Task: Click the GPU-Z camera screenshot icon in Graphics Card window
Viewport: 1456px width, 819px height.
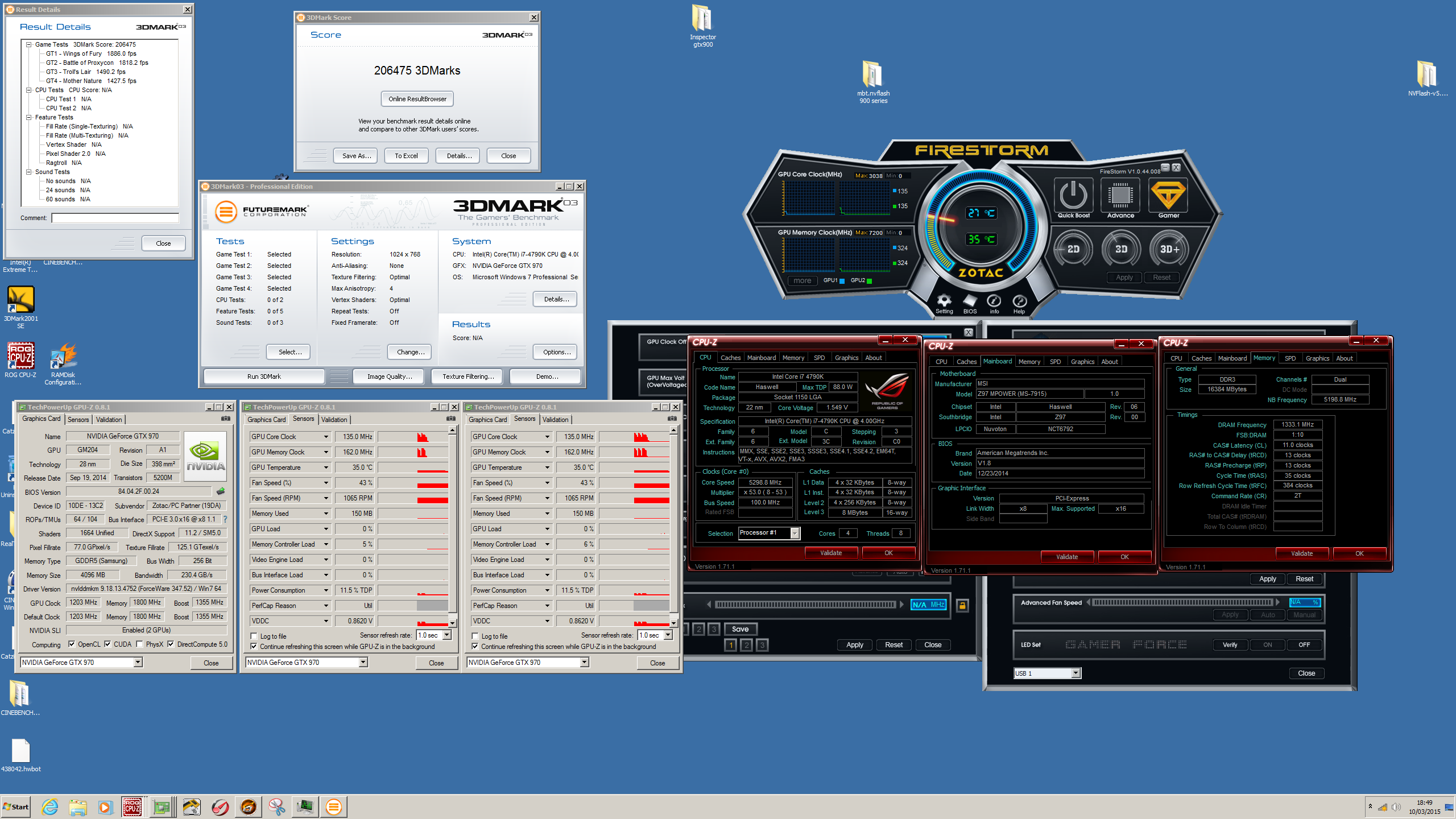Action: click(226, 419)
